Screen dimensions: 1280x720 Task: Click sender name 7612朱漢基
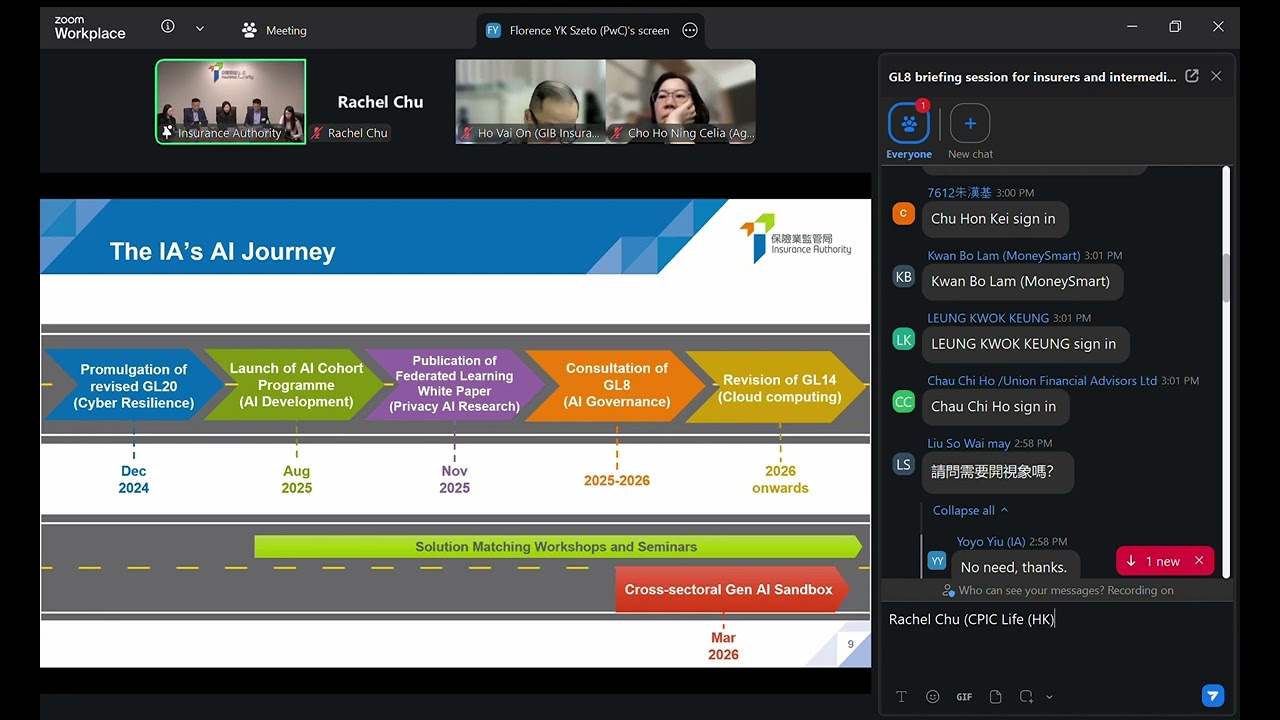pyautogui.click(x=959, y=193)
